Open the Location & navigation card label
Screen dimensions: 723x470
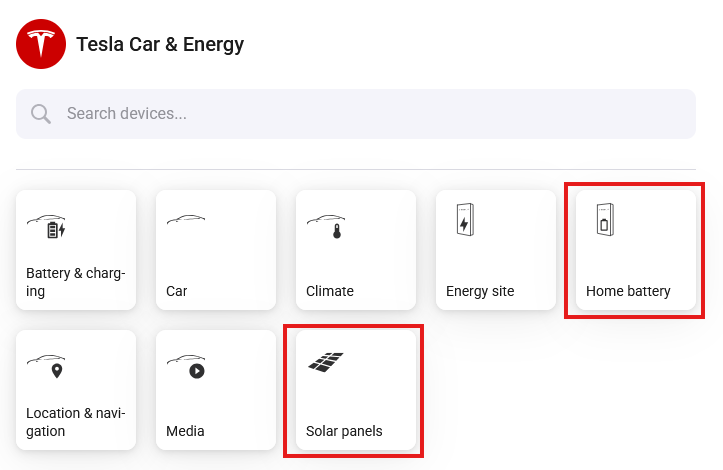[76, 422]
